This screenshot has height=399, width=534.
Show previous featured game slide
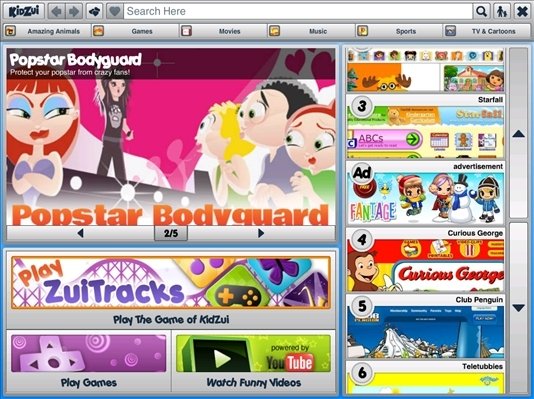pos(80,233)
